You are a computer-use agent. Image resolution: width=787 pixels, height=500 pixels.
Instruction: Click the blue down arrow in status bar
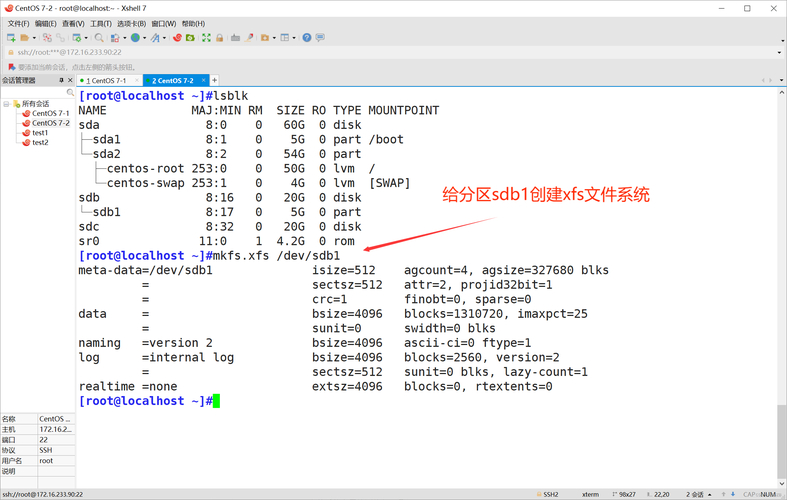[733, 495]
